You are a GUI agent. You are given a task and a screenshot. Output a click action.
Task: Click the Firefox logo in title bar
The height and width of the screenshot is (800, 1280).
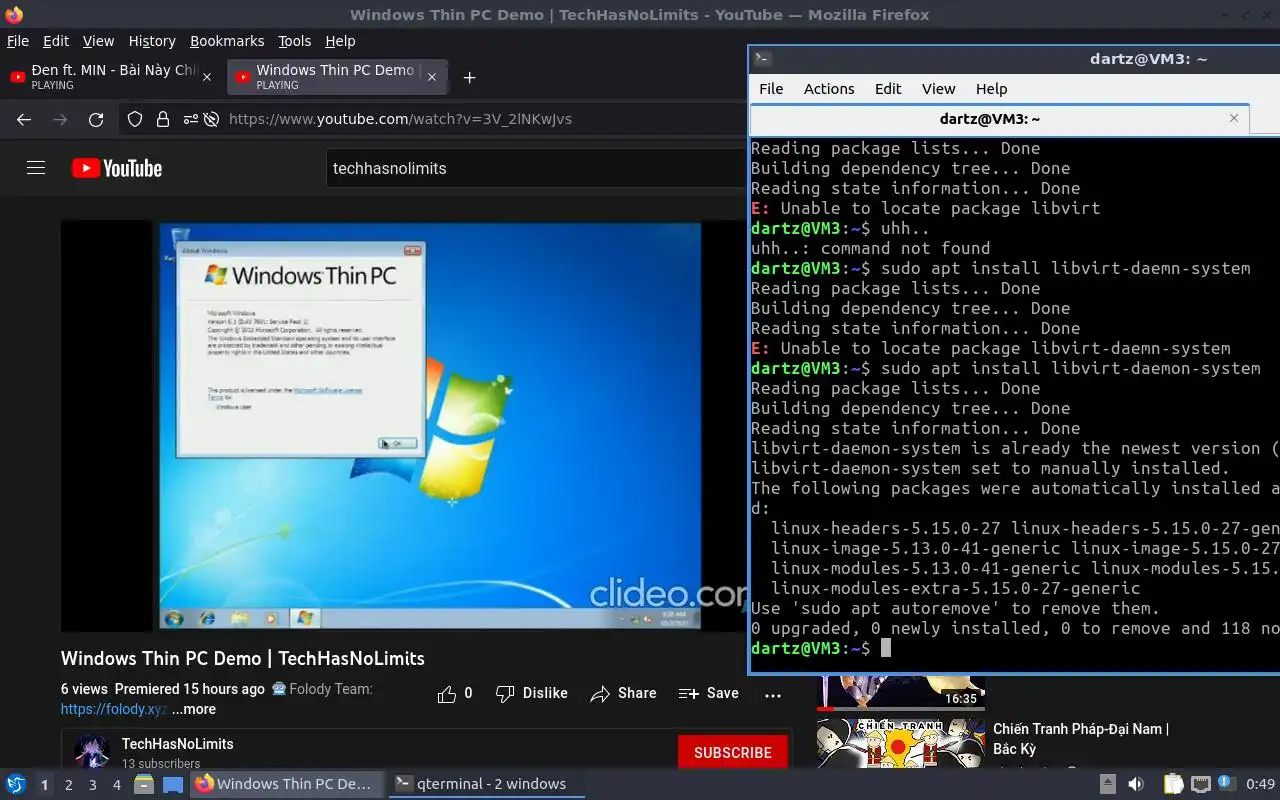(14, 15)
